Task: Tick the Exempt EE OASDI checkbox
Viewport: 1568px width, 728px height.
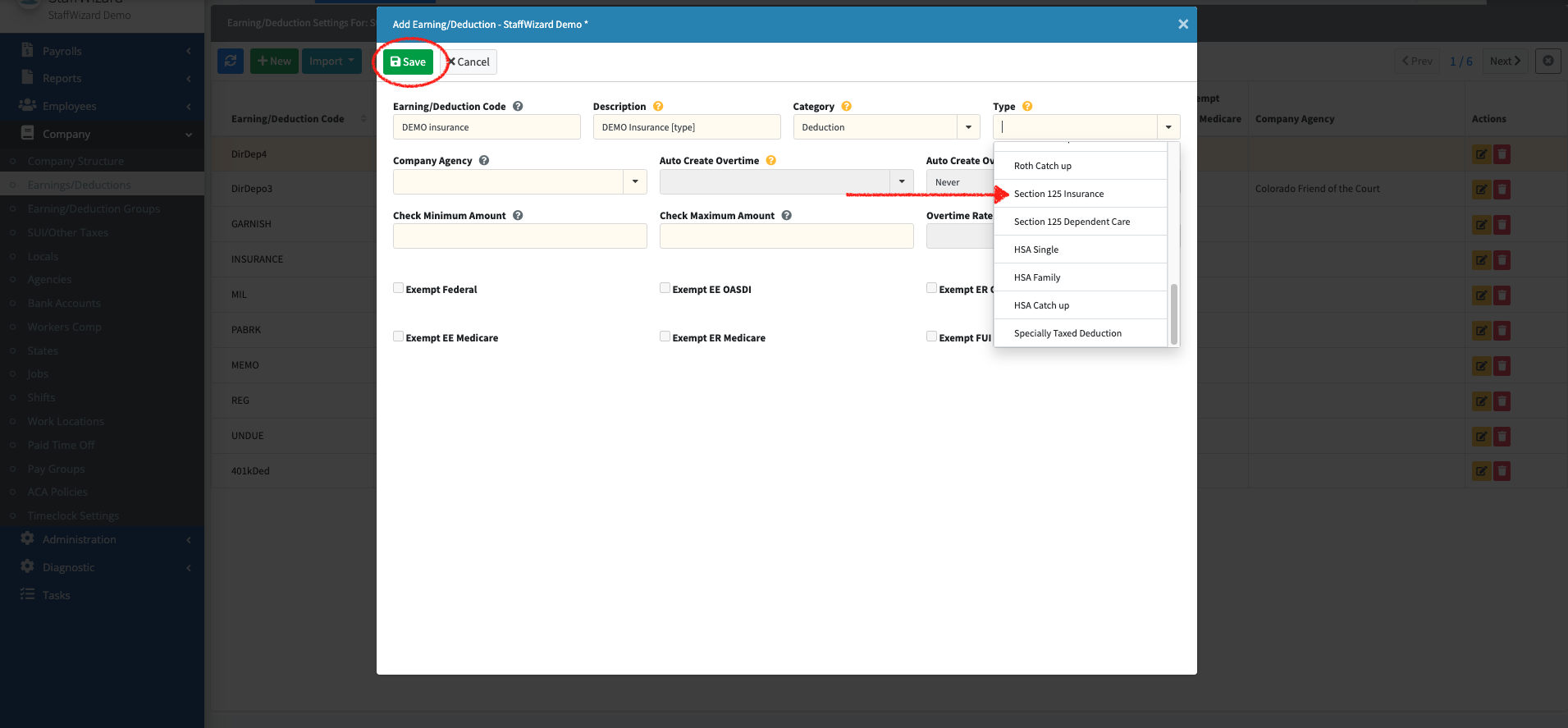Action: tap(665, 288)
